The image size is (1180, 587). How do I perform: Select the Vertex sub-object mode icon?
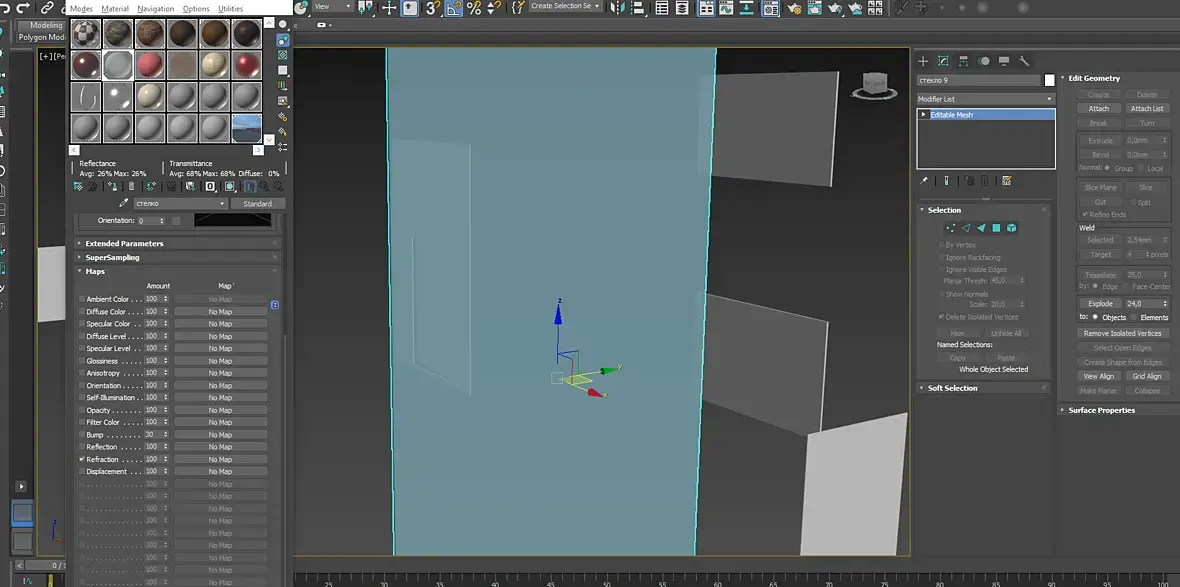click(950, 228)
